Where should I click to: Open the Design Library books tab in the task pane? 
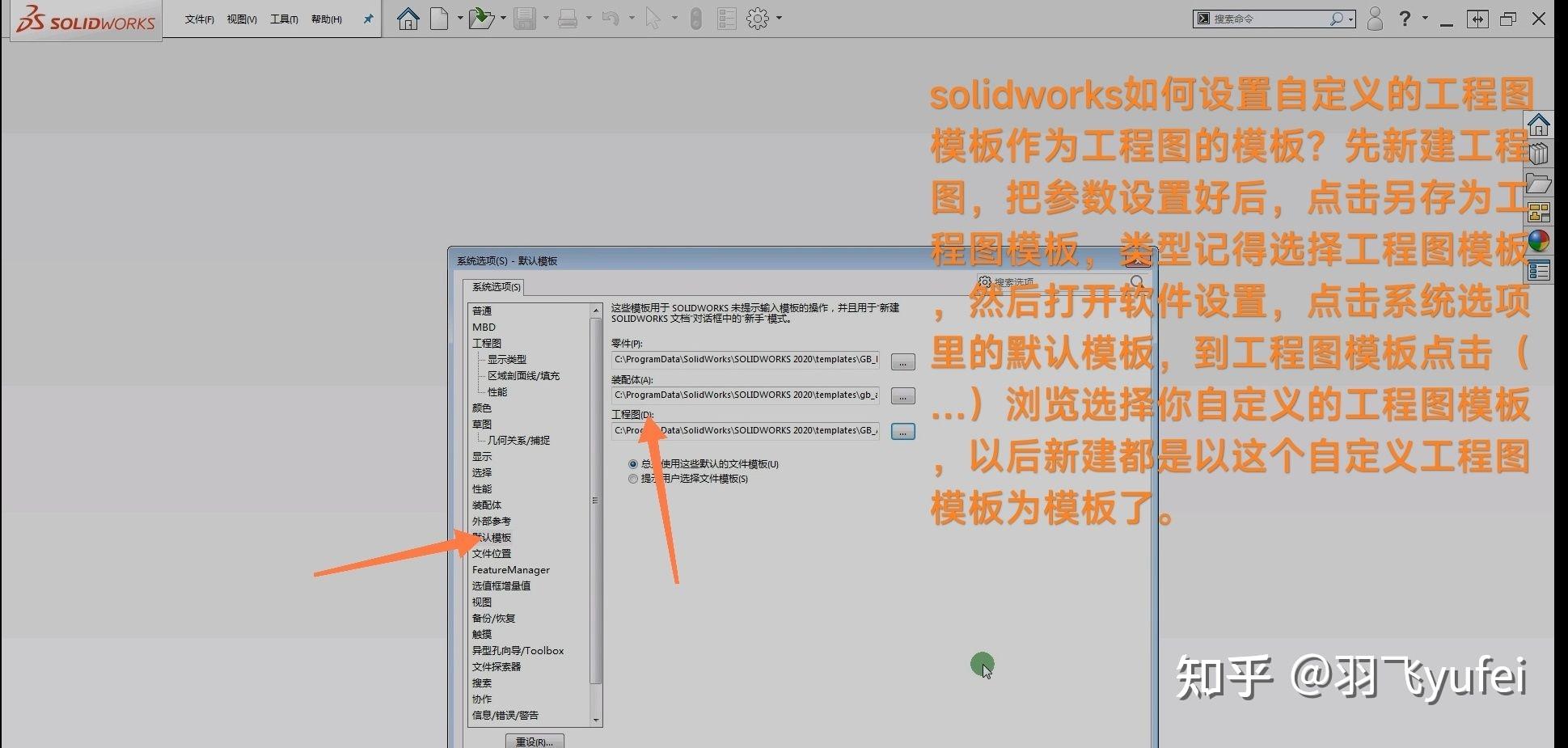[x=1538, y=154]
